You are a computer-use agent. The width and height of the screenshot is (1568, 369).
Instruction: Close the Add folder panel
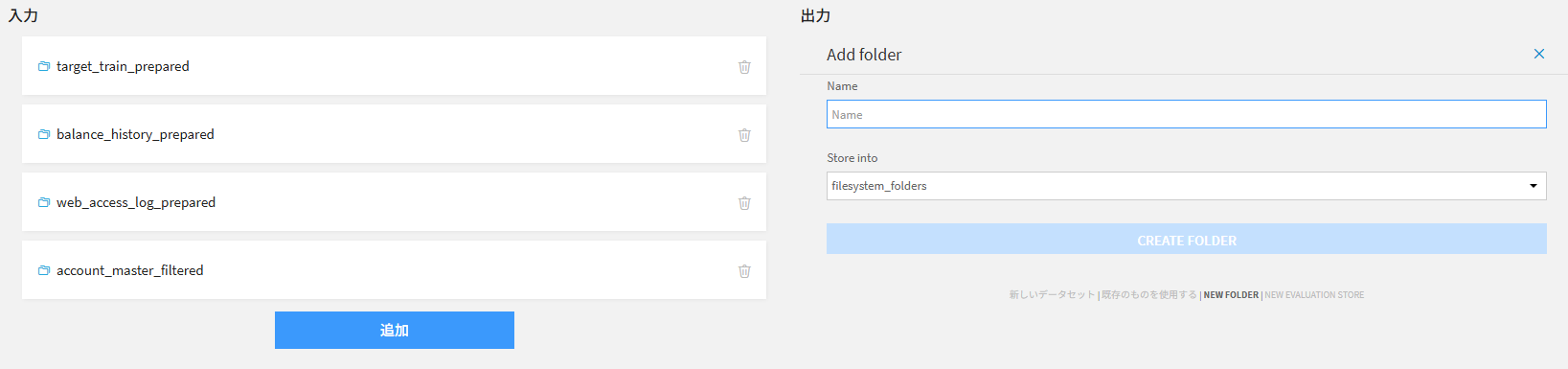pos(1539,54)
